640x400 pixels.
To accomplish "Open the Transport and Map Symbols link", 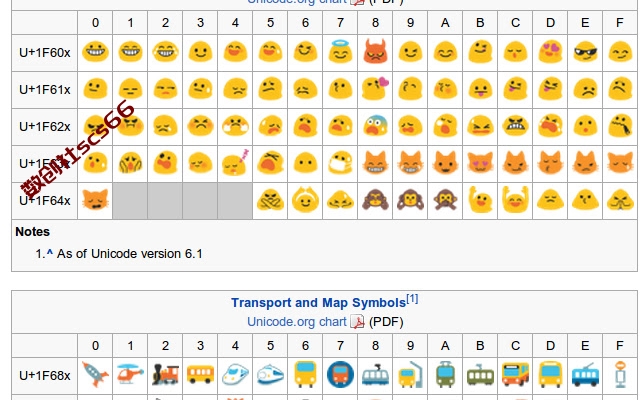I will (x=318, y=303).
